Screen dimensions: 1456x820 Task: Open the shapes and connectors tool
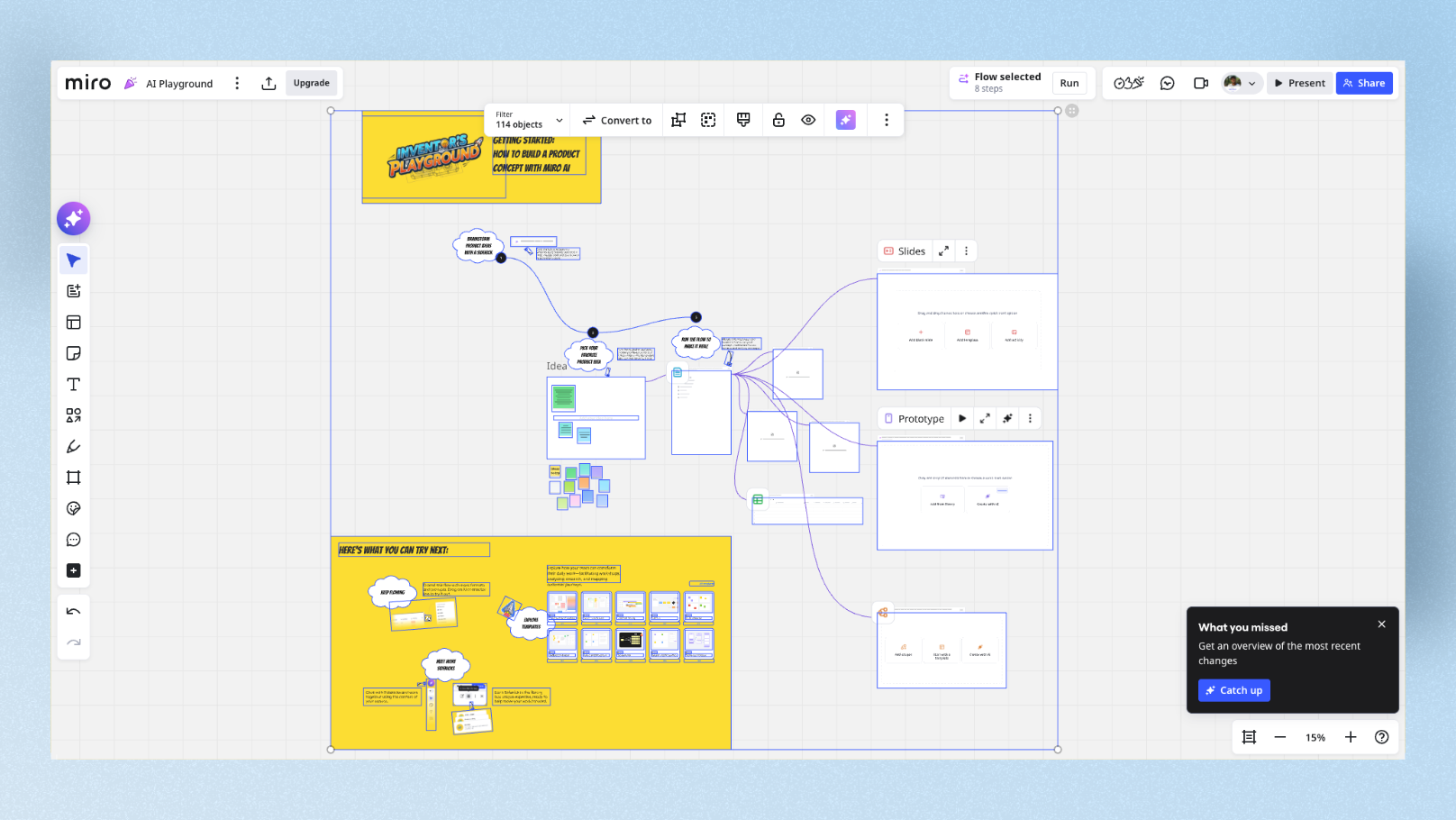[73, 415]
